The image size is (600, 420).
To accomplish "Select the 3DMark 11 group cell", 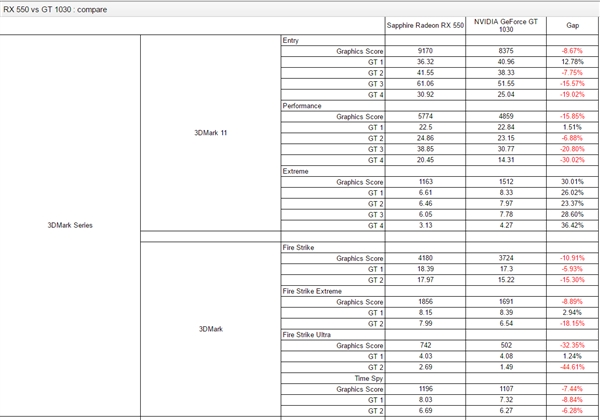I will pyautogui.click(x=210, y=133).
